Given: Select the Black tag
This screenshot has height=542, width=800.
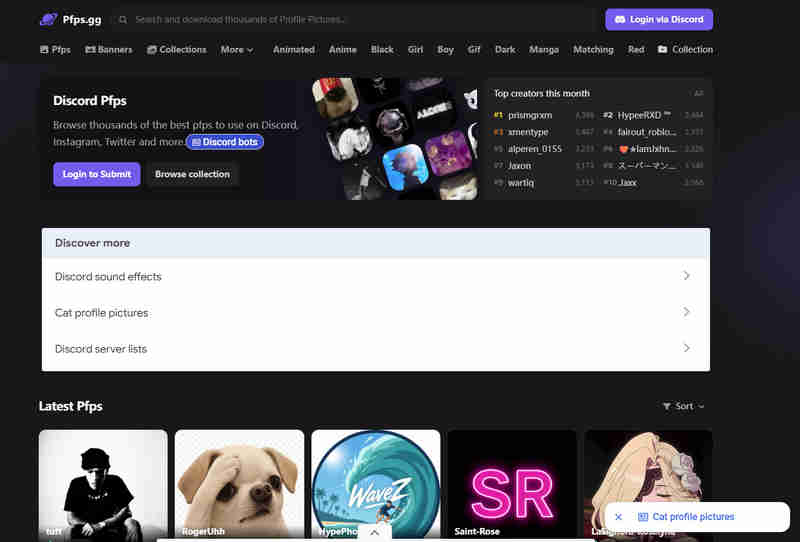Looking at the screenshot, I should click(x=382, y=50).
